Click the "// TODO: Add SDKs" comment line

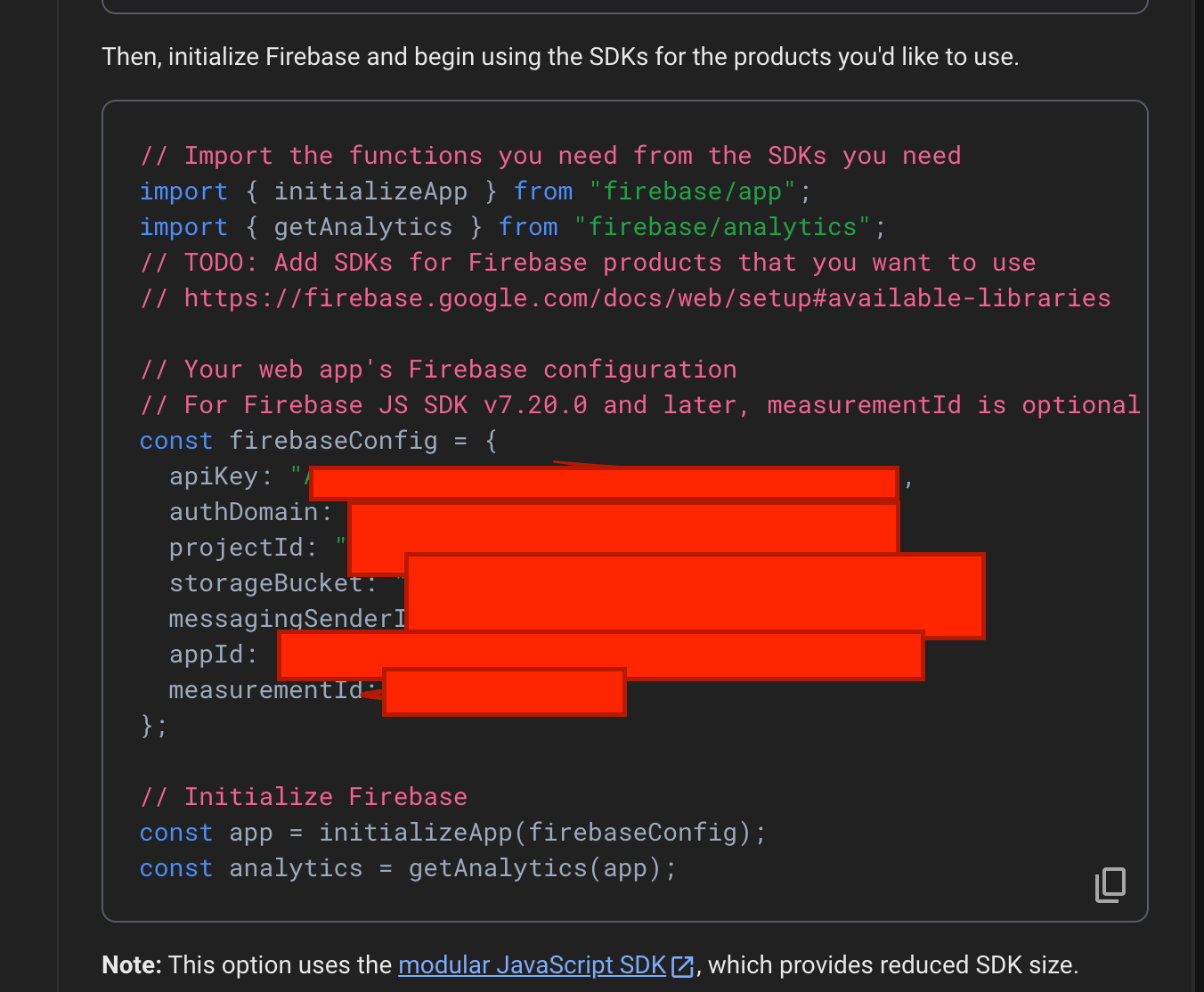point(588,263)
